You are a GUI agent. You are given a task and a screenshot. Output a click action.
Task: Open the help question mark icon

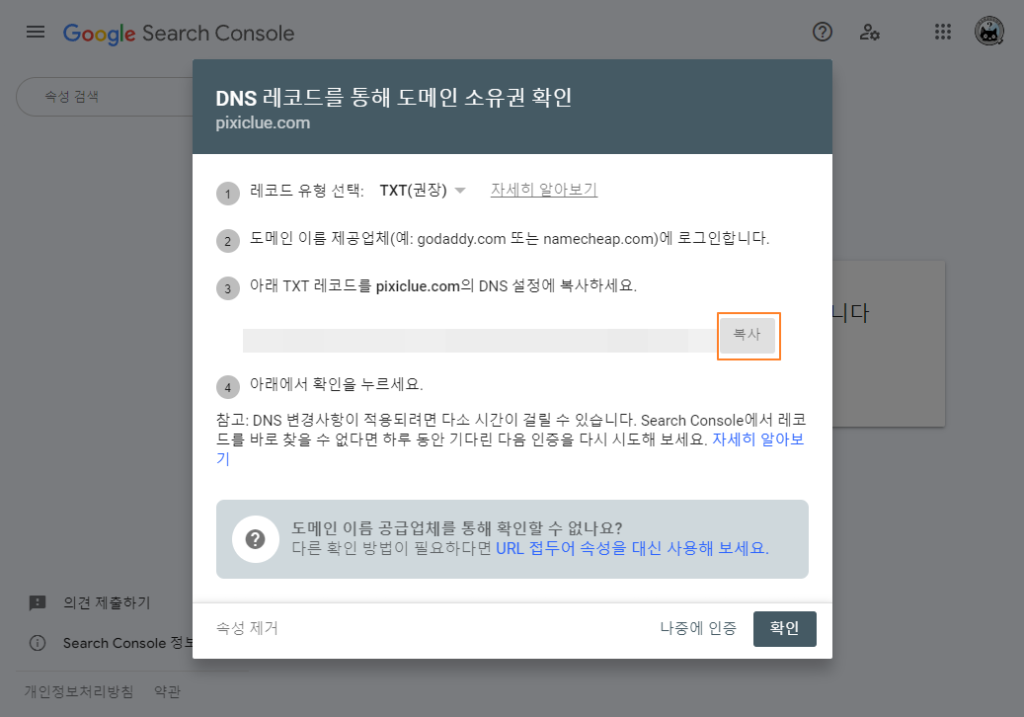pyautogui.click(x=822, y=31)
